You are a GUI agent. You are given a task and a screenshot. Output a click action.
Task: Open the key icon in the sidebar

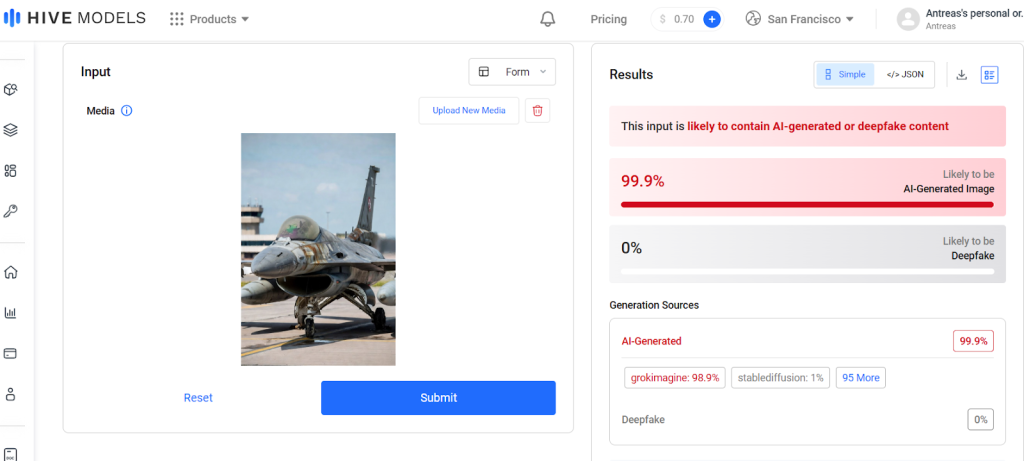[11, 211]
